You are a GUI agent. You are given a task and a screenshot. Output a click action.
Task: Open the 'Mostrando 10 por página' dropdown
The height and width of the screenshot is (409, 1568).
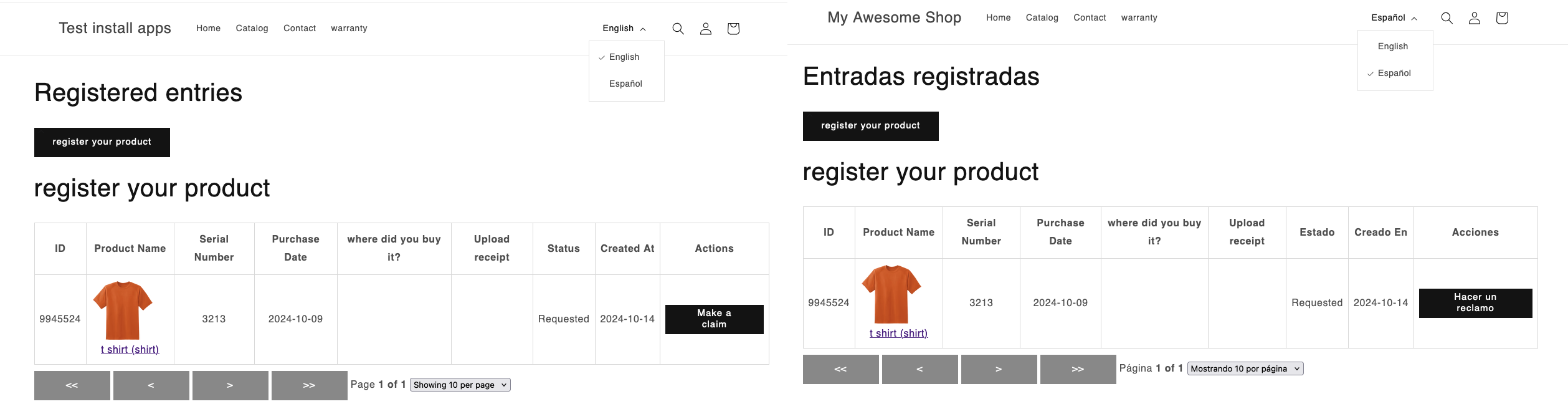point(1245,368)
